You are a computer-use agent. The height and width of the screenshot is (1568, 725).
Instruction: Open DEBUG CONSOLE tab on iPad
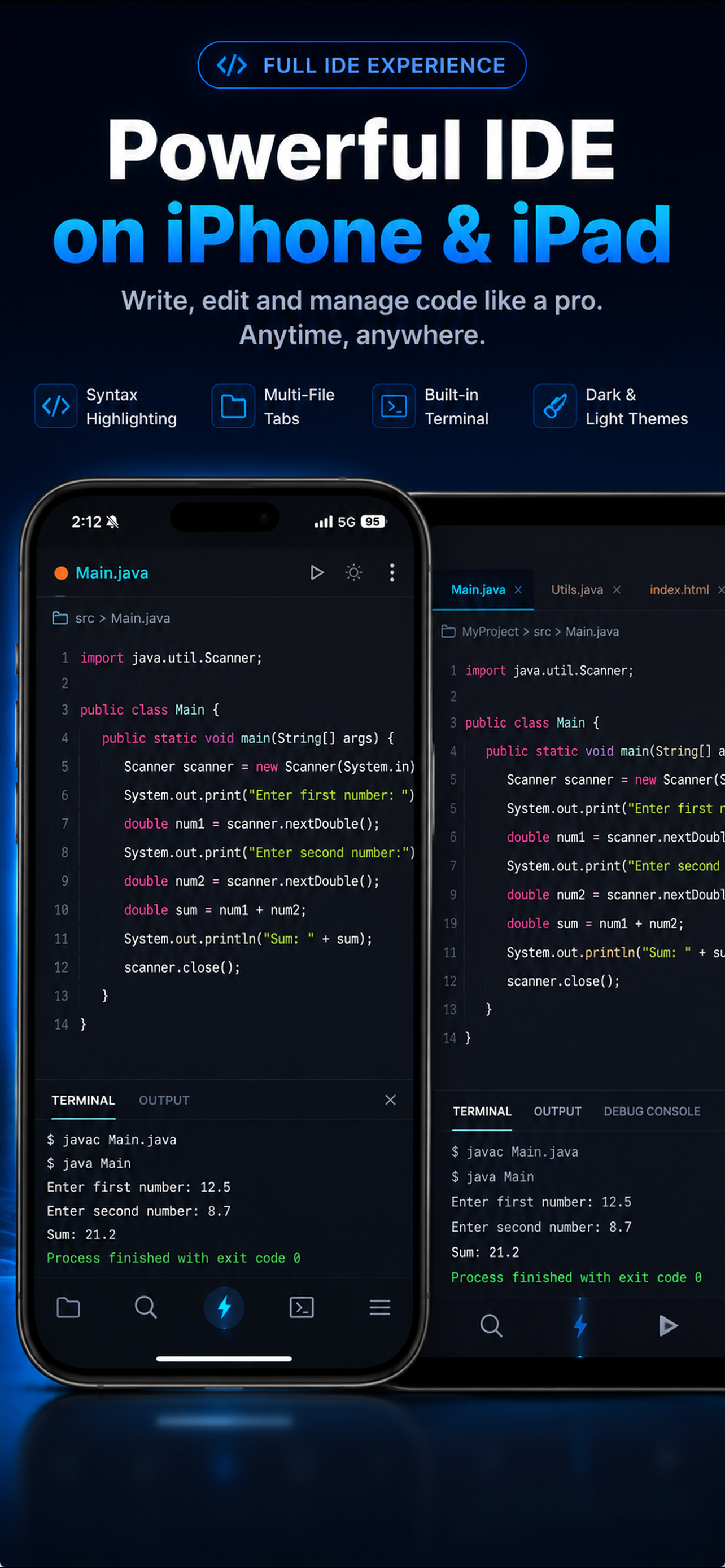[x=652, y=1111]
